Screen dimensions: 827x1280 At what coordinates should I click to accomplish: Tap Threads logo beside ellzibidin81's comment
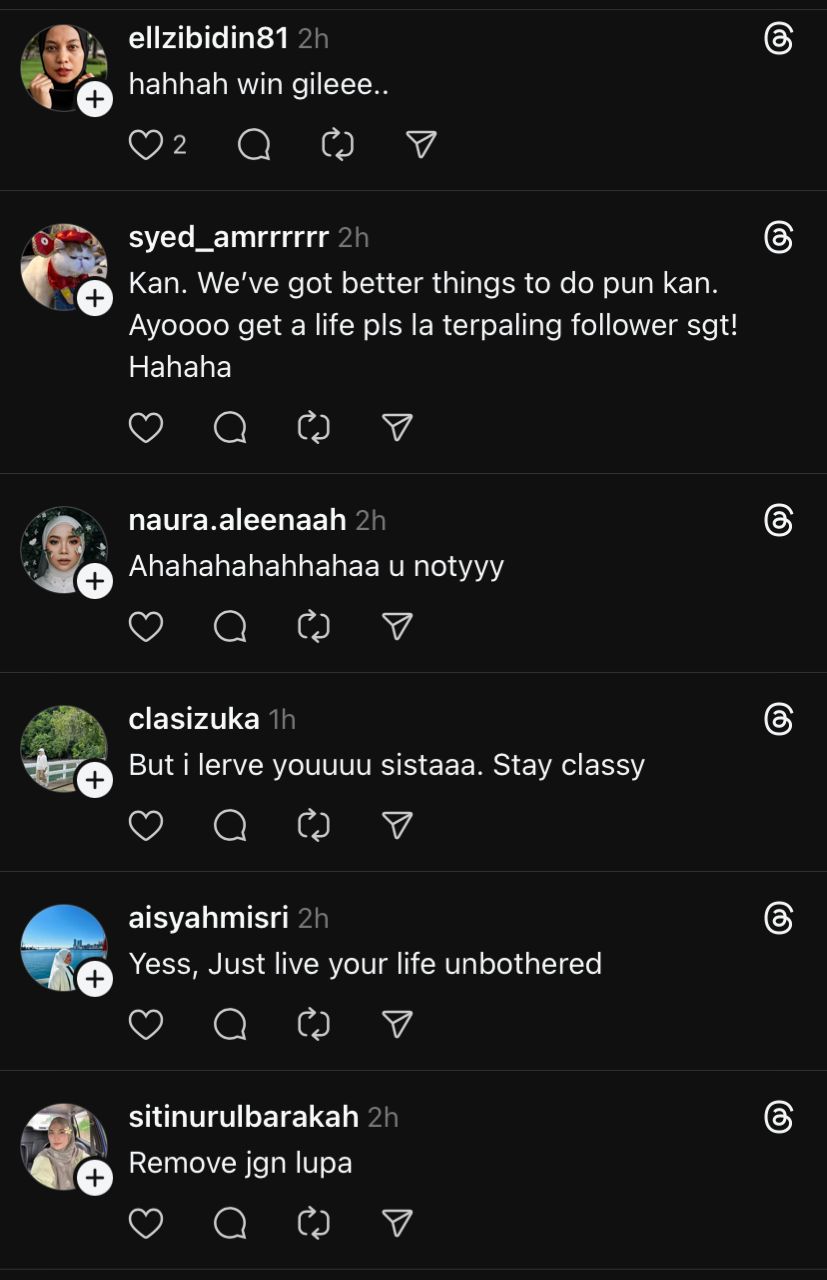tap(778, 39)
